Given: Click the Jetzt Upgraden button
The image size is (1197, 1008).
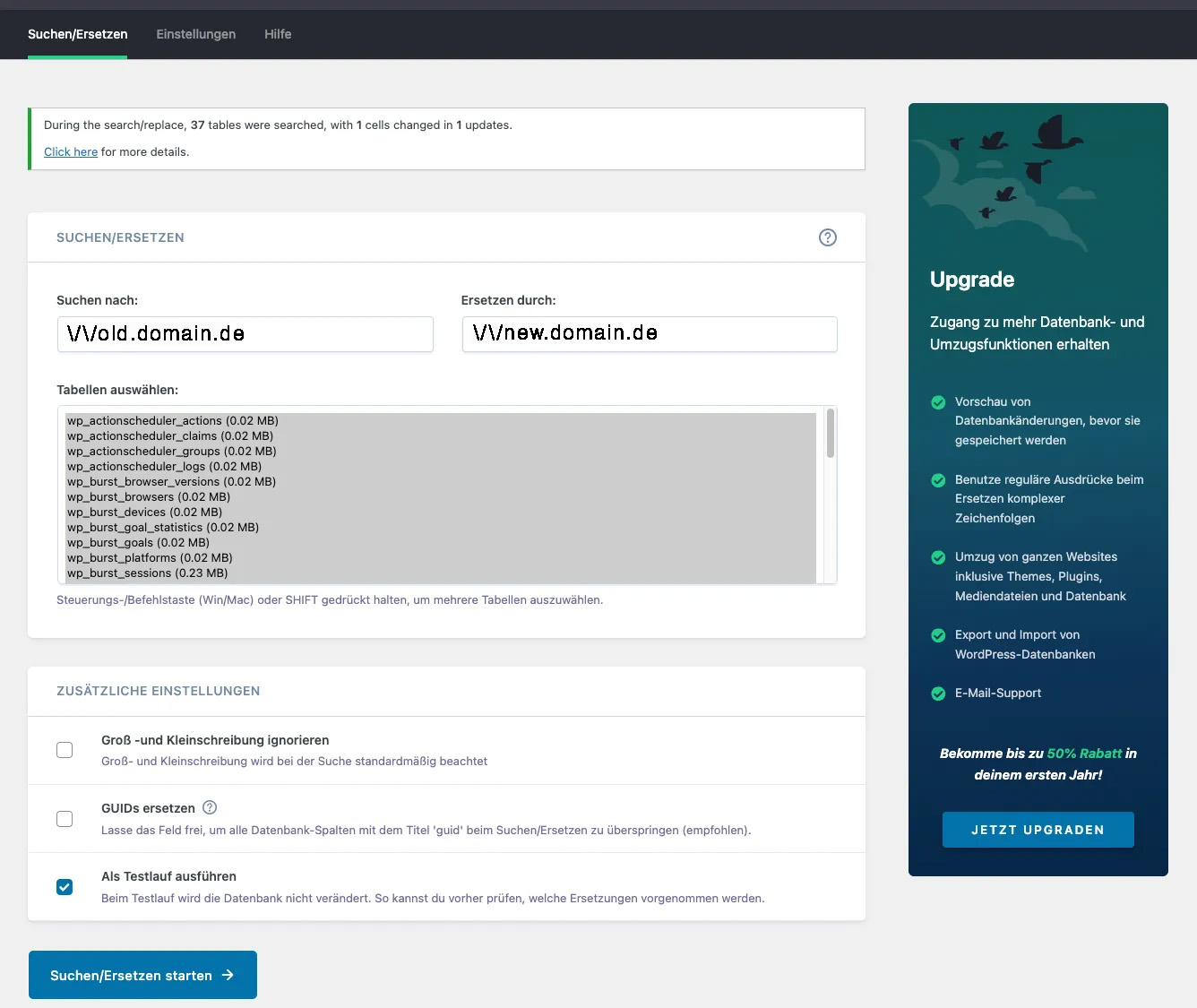Looking at the screenshot, I should (1038, 830).
